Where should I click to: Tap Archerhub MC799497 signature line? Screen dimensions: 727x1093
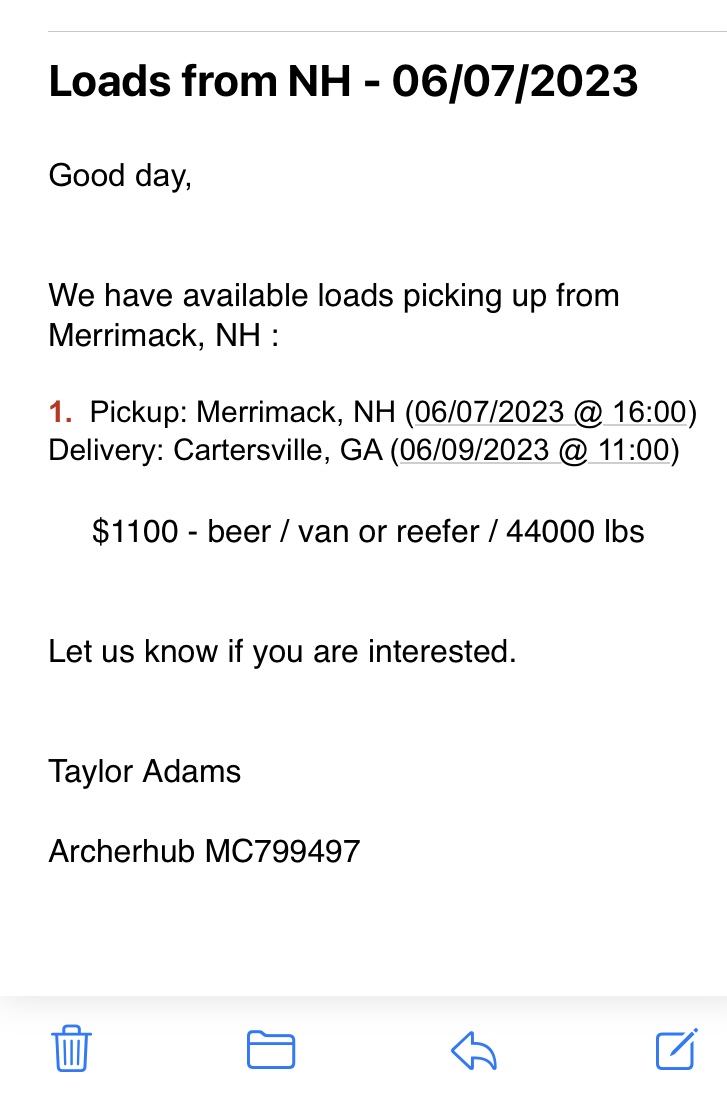pyautogui.click(x=204, y=851)
